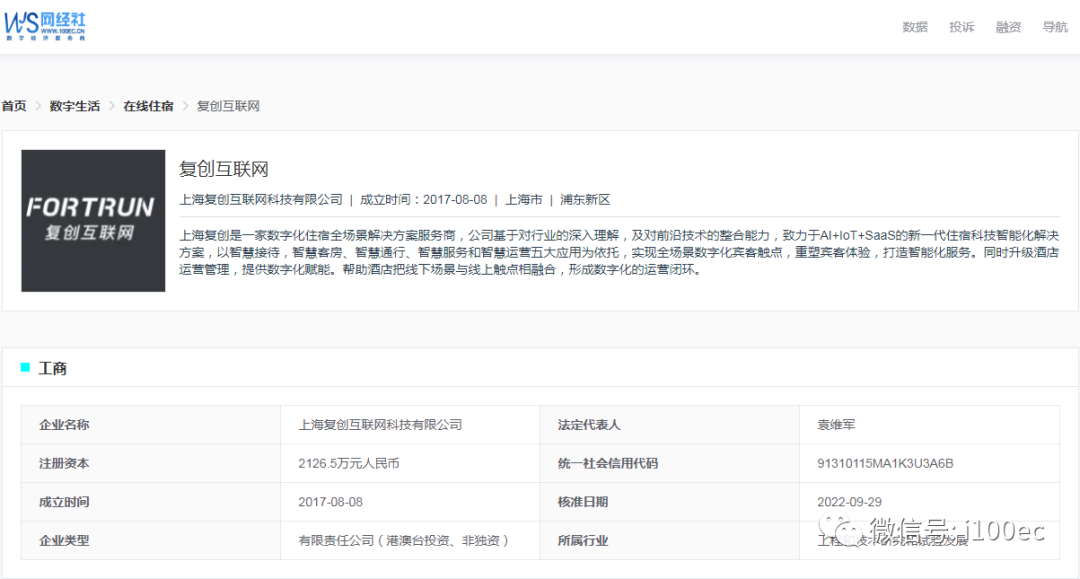Open the 数据 navigation menu
1080x579 pixels.
(x=915, y=27)
